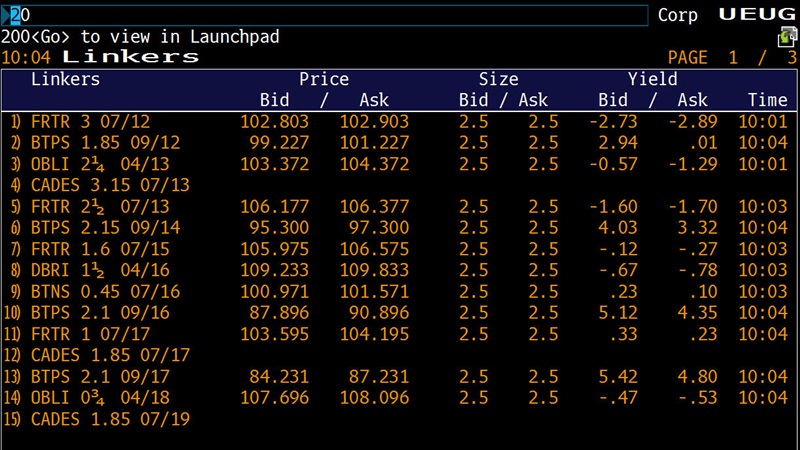
Task: Click the PAGE 1 / 3 indicator
Action: tap(732, 57)
